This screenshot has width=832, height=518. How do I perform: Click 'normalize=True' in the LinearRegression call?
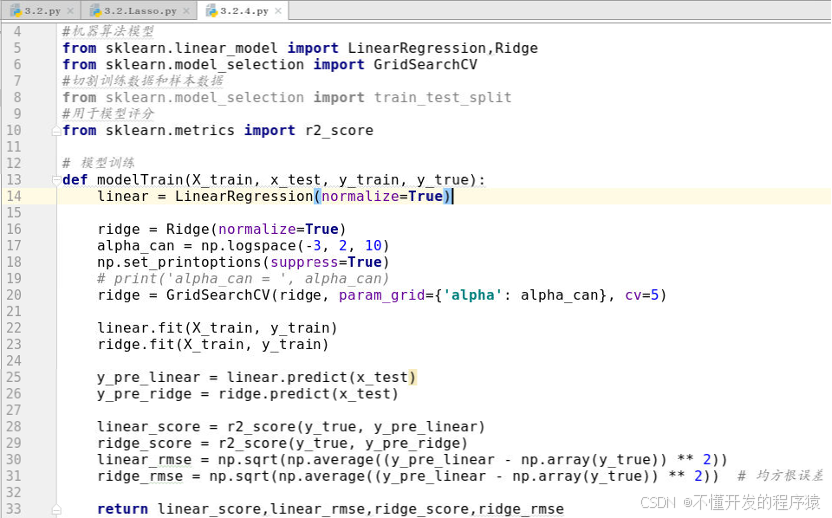[382, 196]
